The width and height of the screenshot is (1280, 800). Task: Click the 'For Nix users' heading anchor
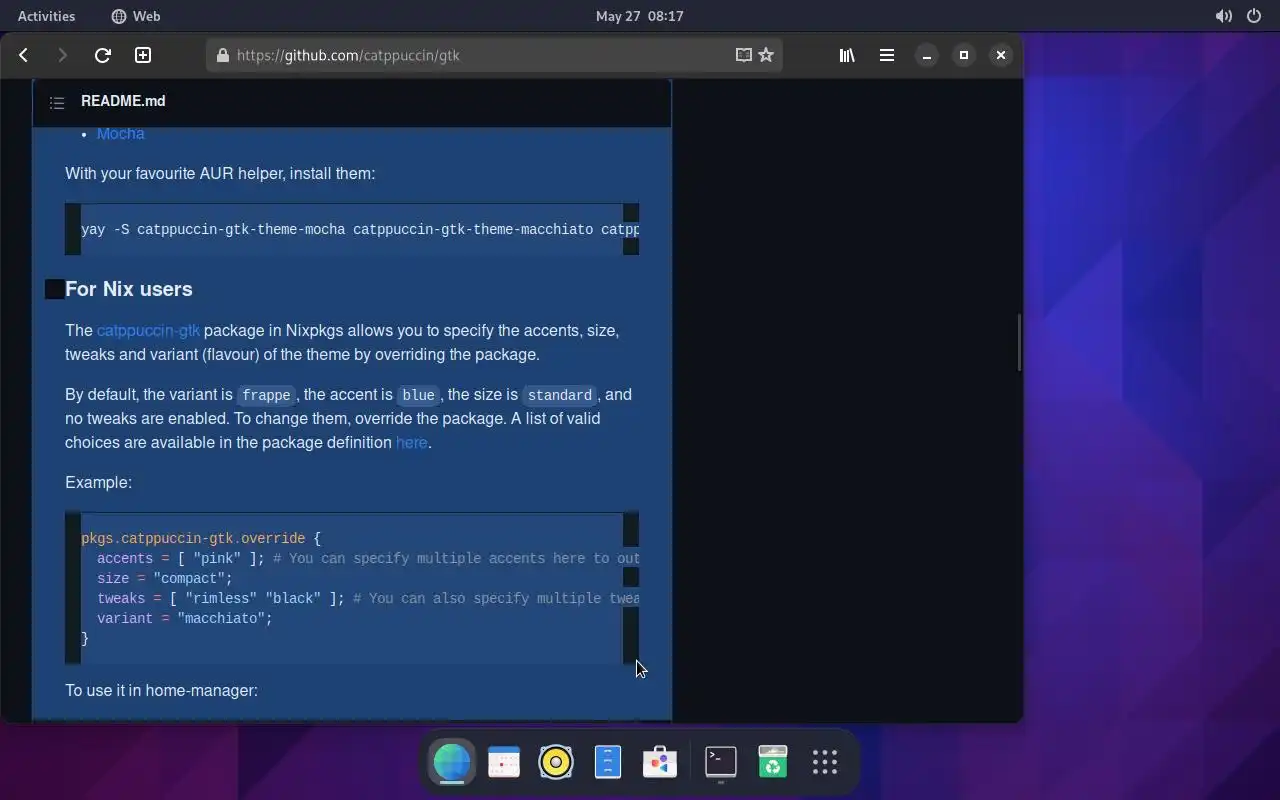pos(55,289)
